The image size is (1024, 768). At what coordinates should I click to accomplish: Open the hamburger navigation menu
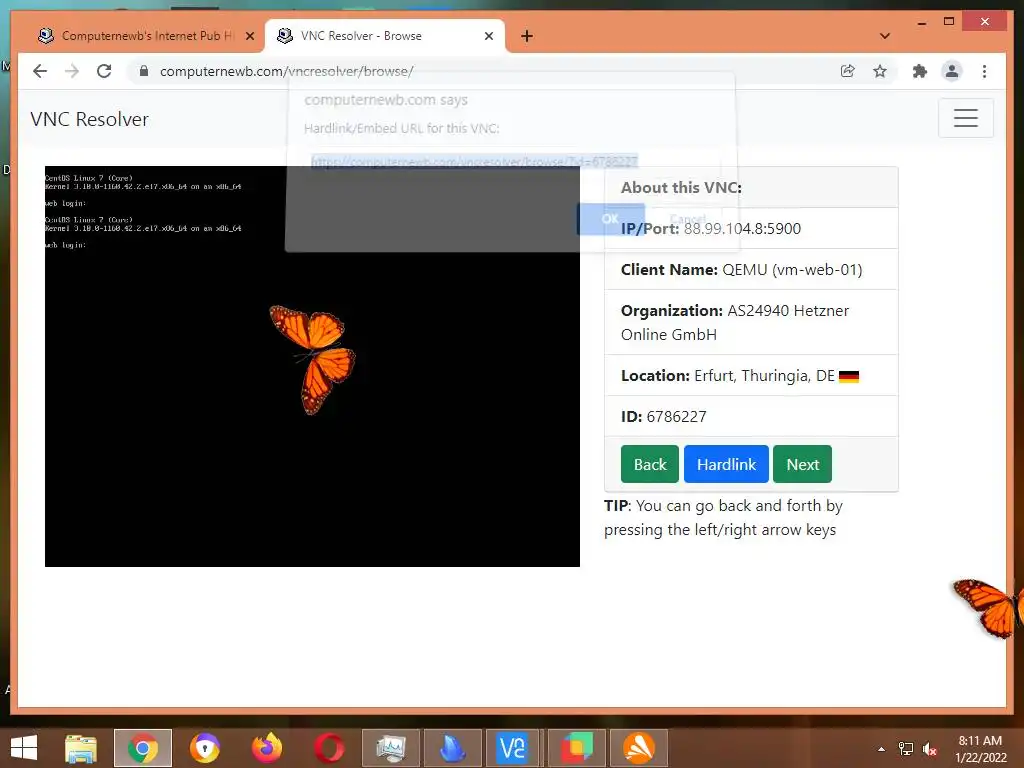(x=965, y=118)
